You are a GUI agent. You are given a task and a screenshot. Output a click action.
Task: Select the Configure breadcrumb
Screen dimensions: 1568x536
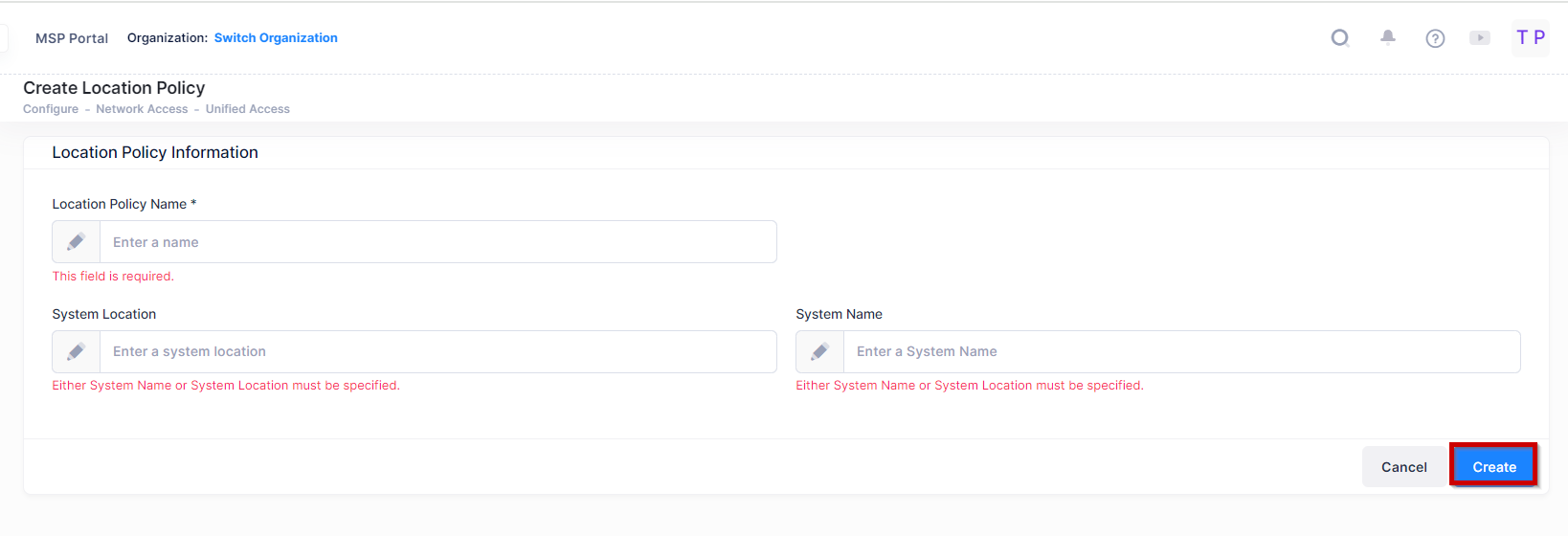[51, 109]
